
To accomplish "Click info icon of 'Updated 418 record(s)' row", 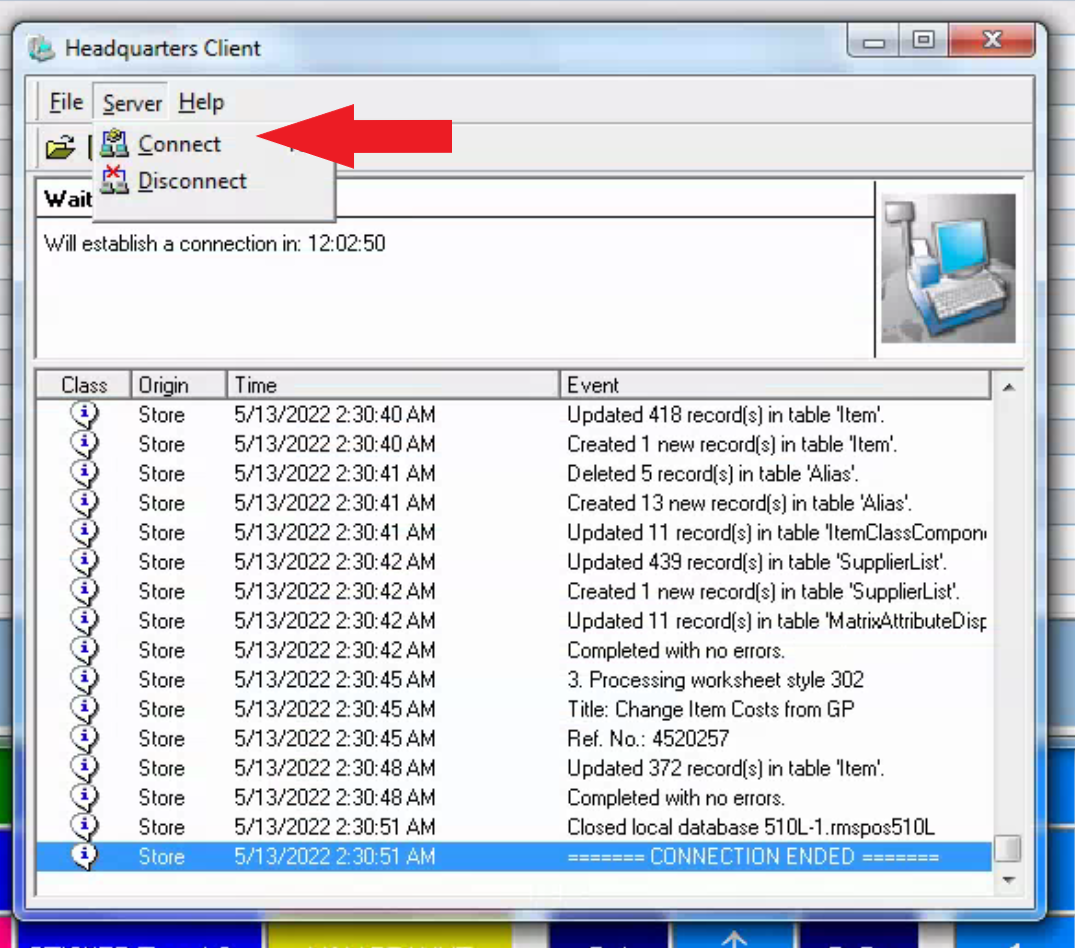I will tap(84, 415).
